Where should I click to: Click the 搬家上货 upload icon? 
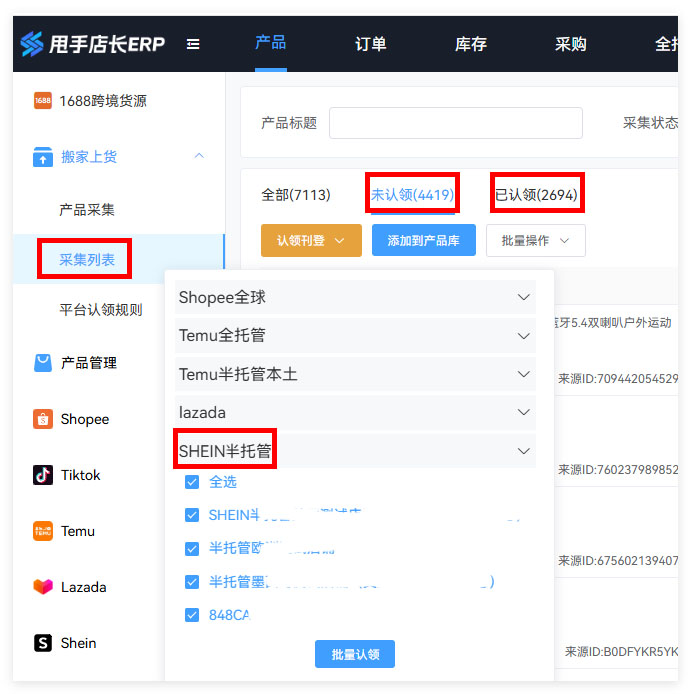[43, 157]
